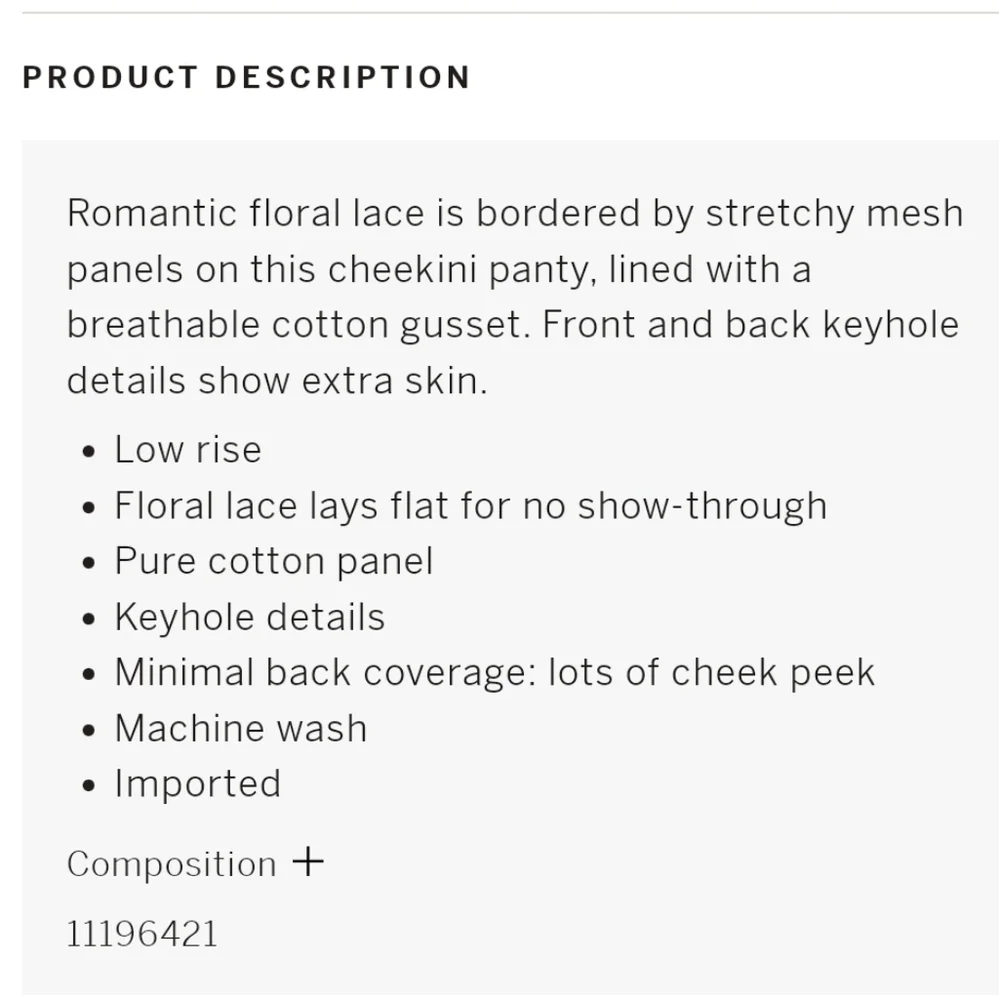Click the "Keyhole details" bullet item
The height and width of the screenshot is (1000, 999).
(249, 617)
